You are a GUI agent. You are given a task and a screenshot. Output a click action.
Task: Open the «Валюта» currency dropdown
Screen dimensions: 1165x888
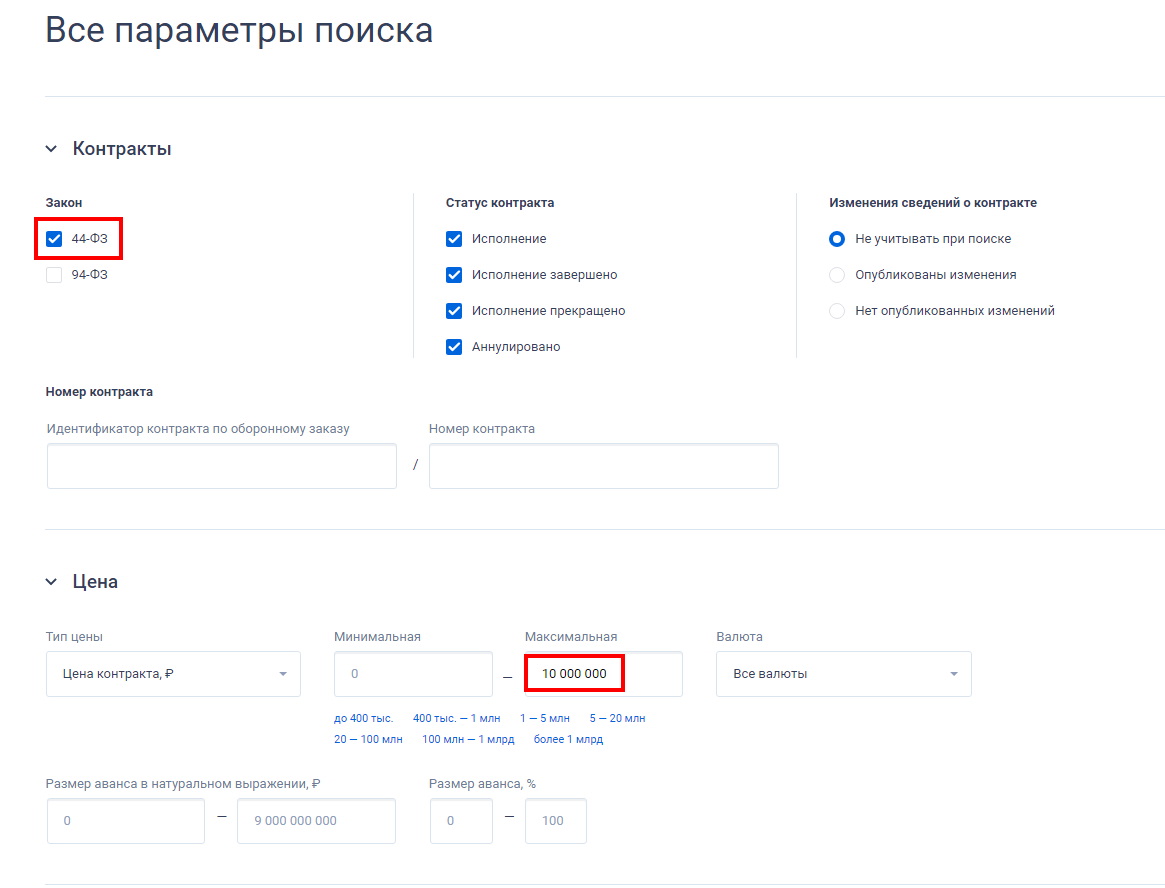coord(843,673)
